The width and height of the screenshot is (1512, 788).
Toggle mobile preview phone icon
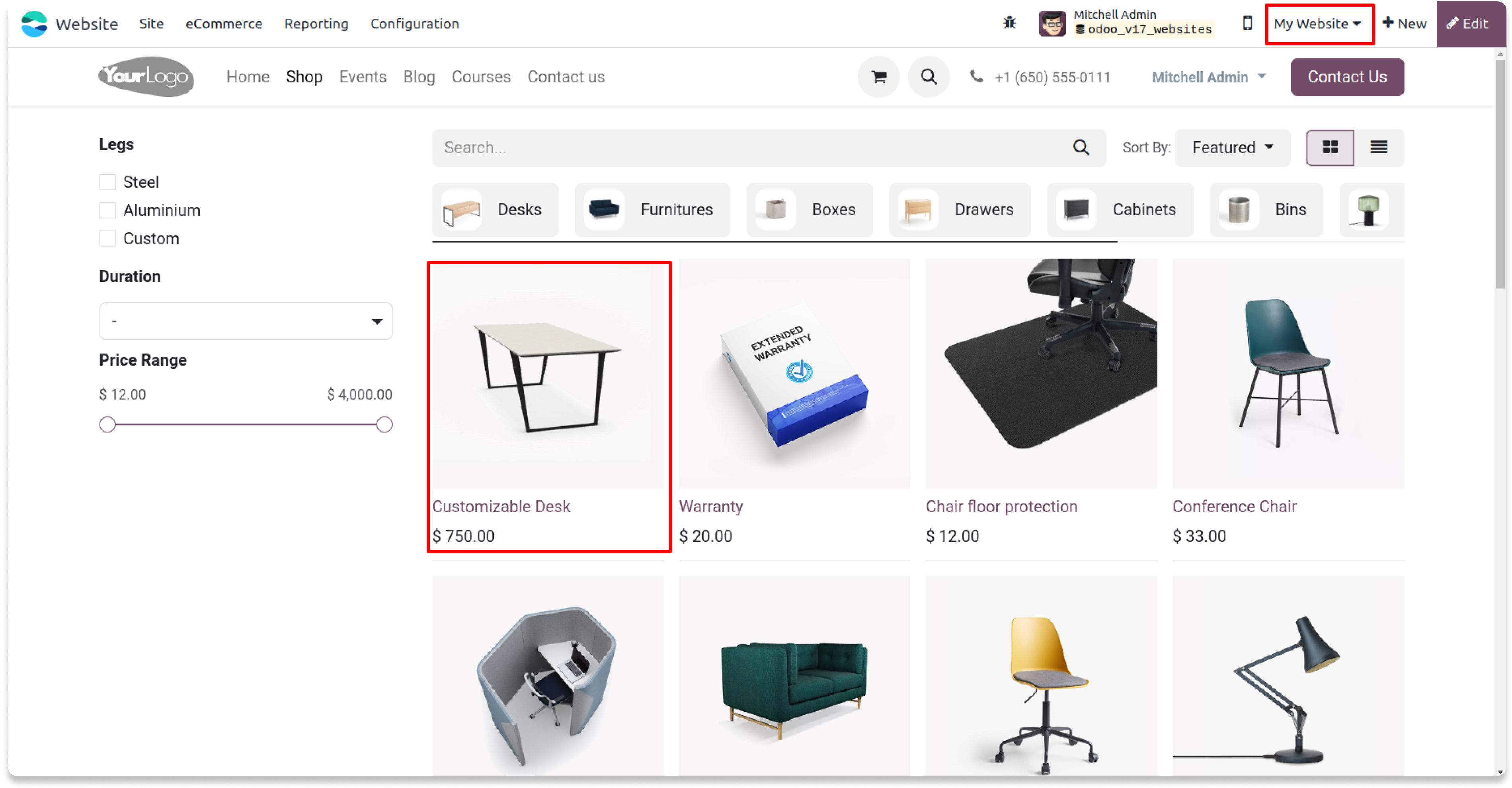1247,23
